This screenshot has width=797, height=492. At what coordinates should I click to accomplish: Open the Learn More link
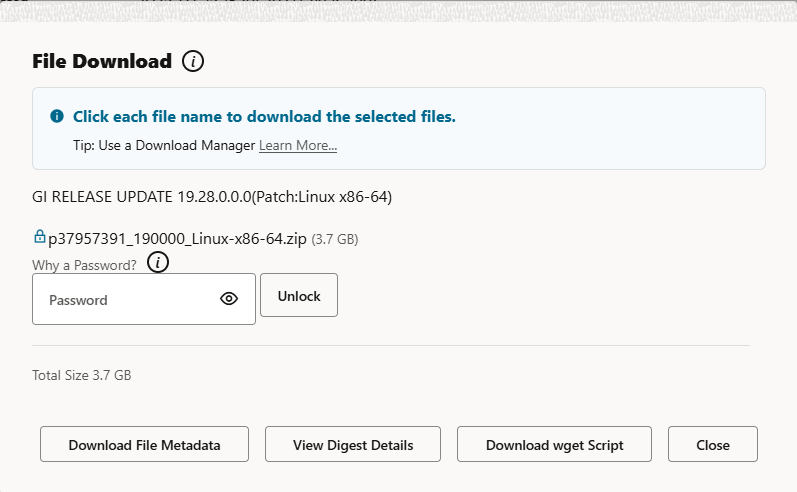[298, 145]
